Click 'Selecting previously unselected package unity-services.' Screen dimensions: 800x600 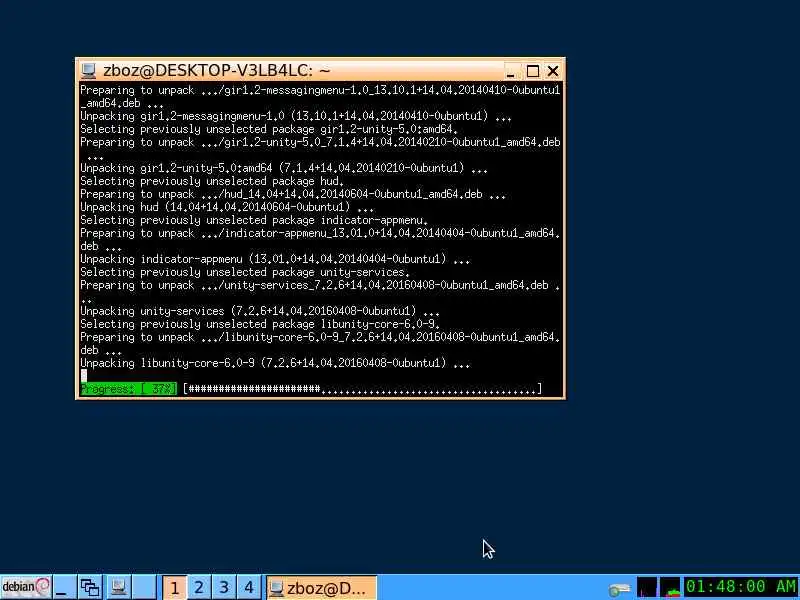245,272
